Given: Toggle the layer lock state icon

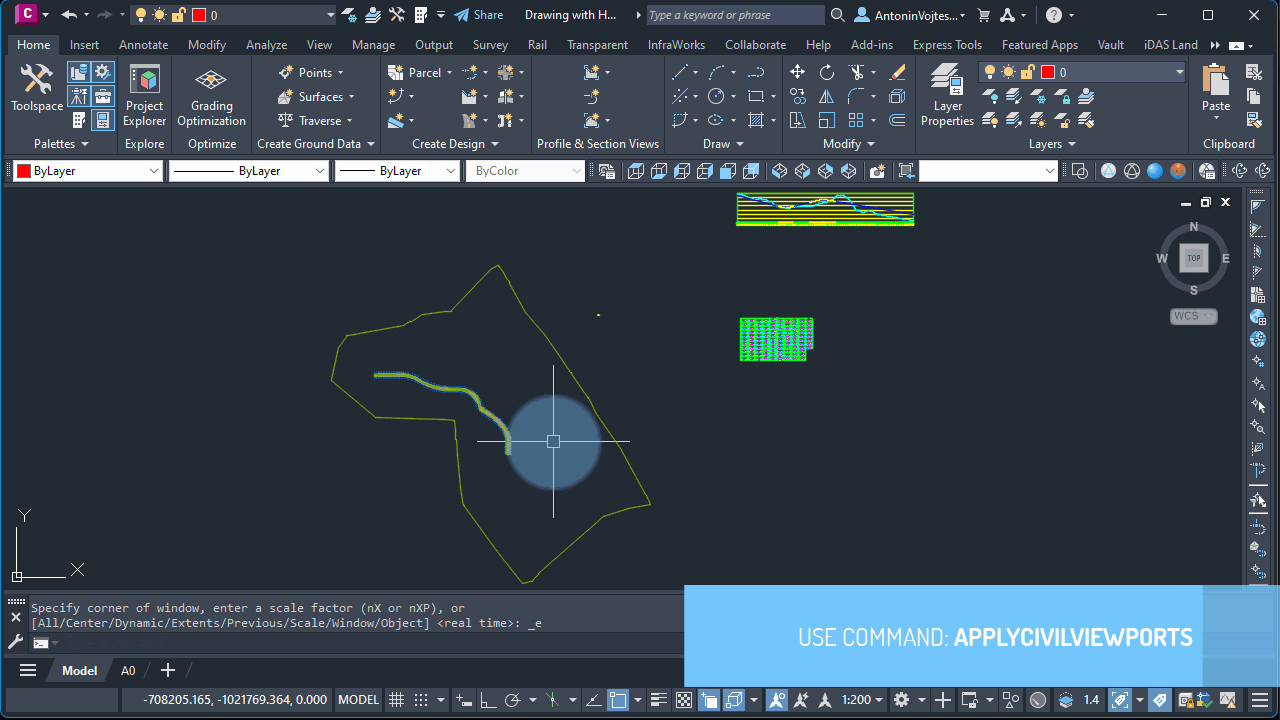Looking at the screenshot, I should coord(1027,71).
